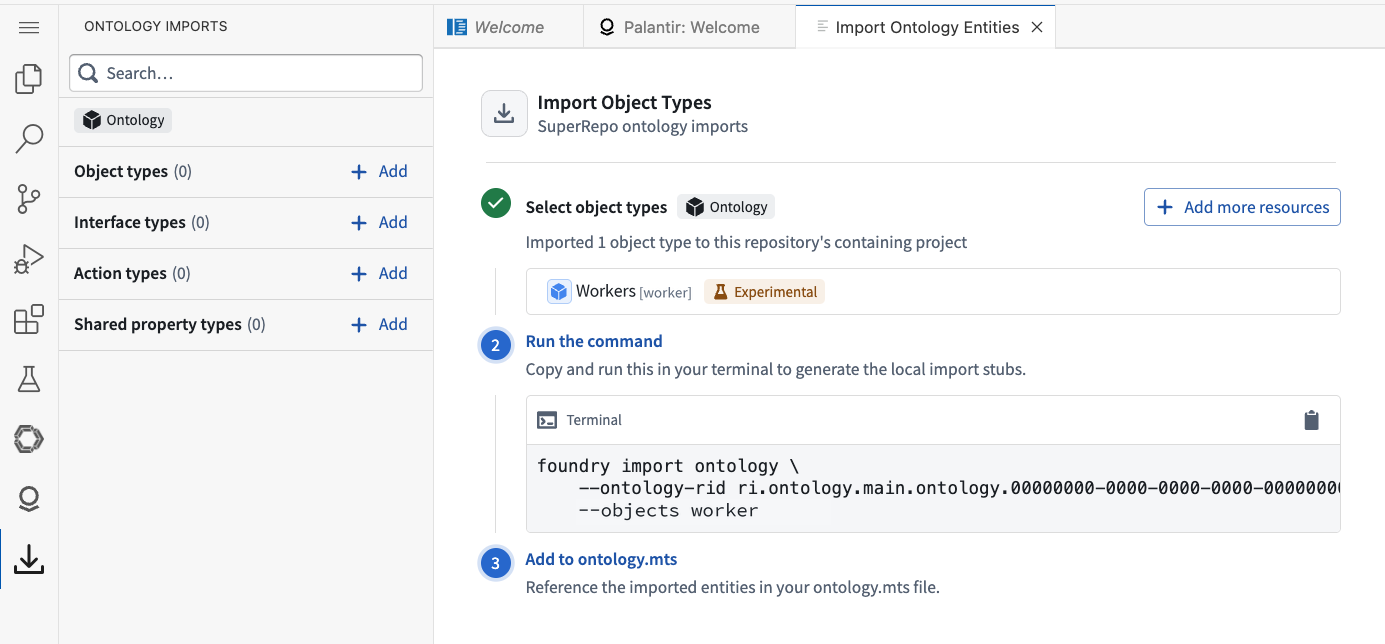Click the plus icon in Add more resources
This screenshot has width=1385, height=644.
tap(1165, 207)
